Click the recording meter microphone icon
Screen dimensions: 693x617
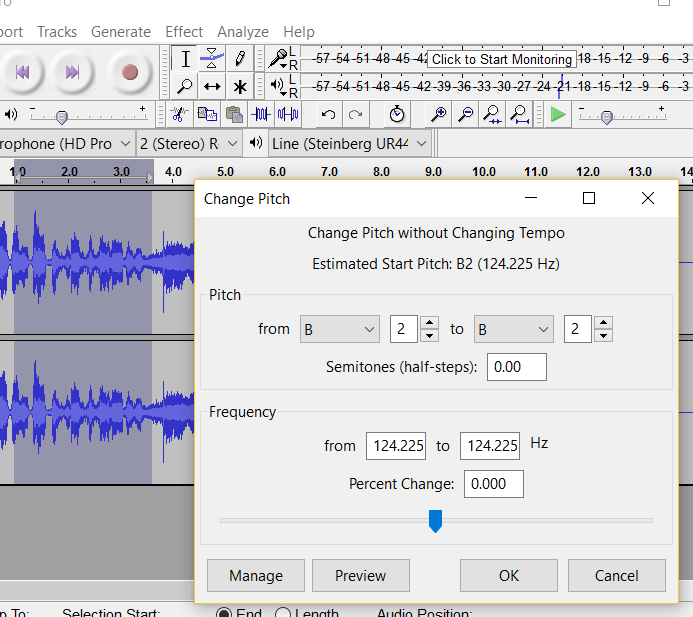pos(278,59)
